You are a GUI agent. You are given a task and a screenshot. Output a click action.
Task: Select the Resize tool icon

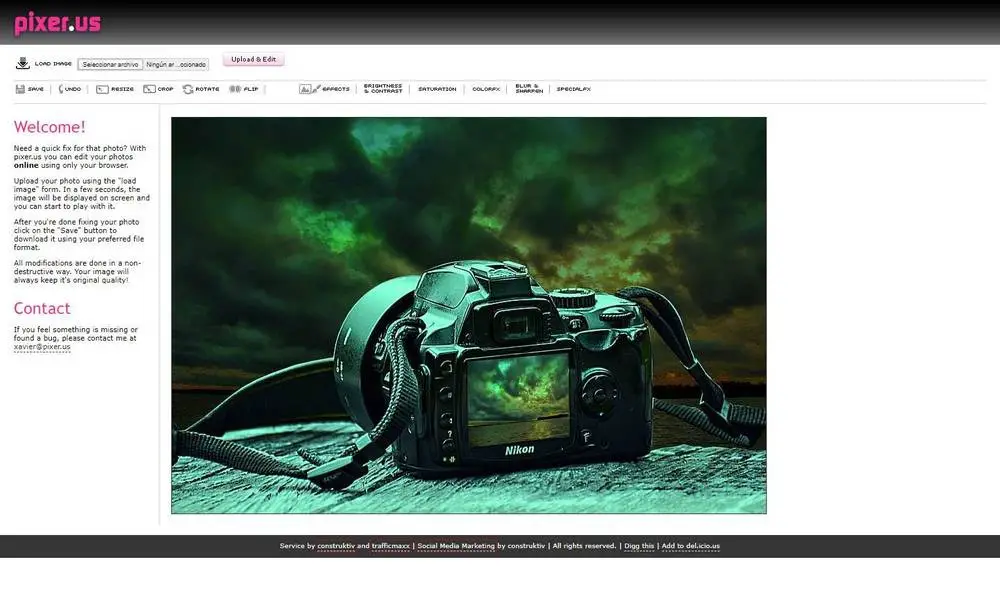[102, 89]
